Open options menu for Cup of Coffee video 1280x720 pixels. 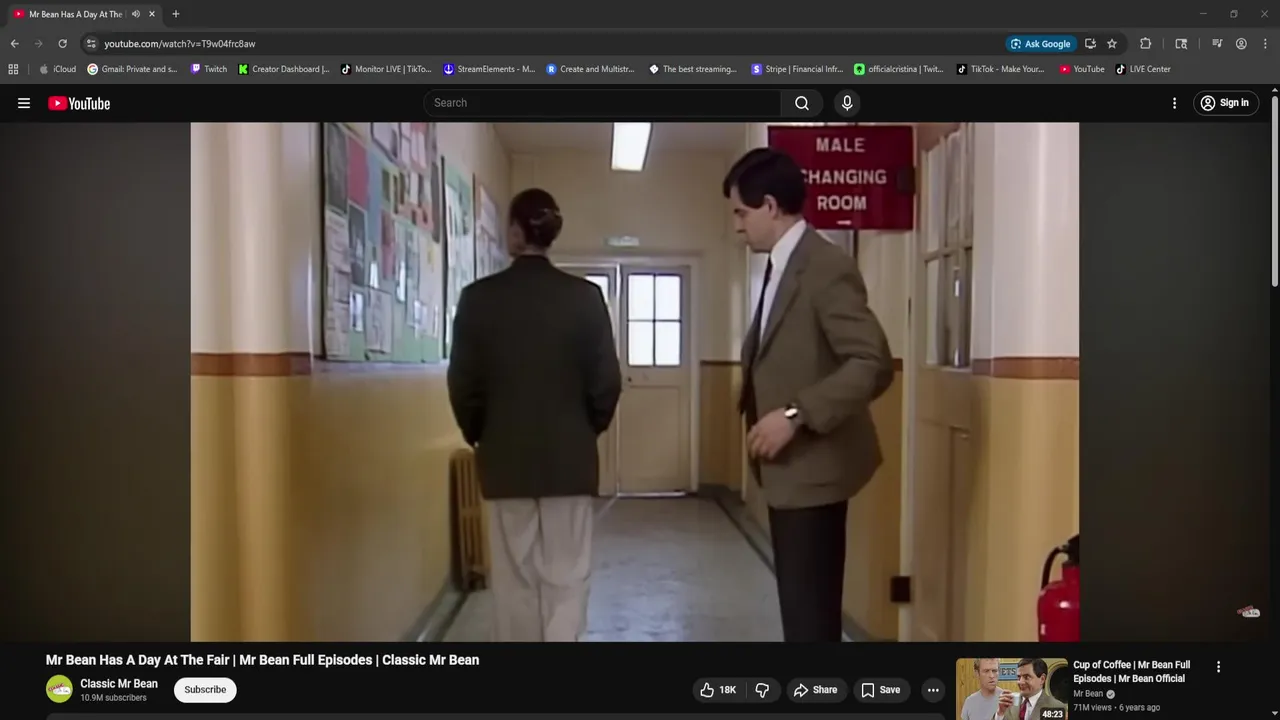1218,667
